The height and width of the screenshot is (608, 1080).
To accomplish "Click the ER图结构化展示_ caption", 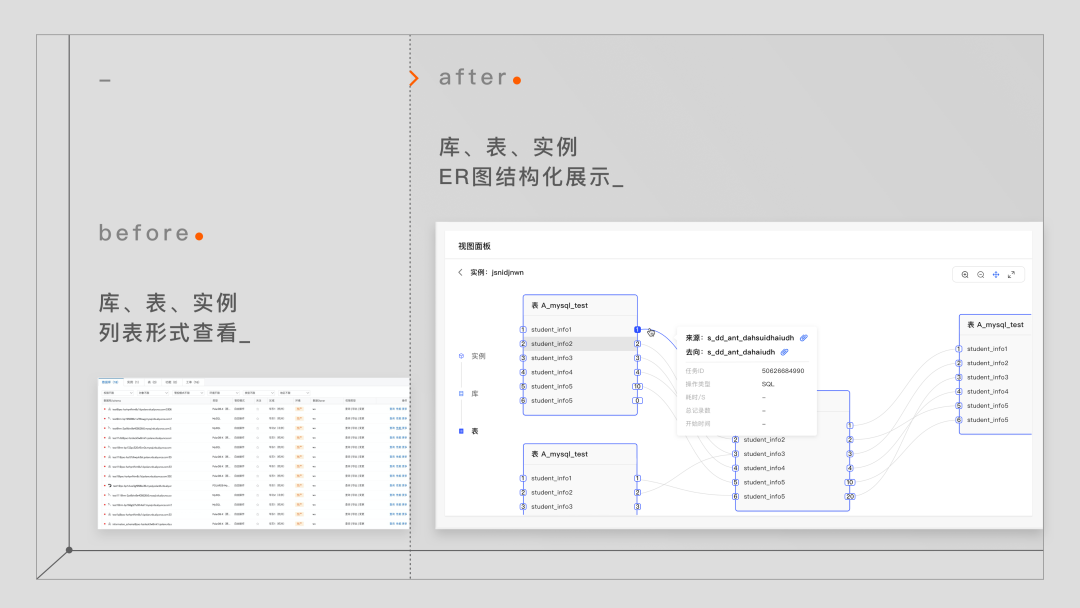I will click(x=531, y=177).
